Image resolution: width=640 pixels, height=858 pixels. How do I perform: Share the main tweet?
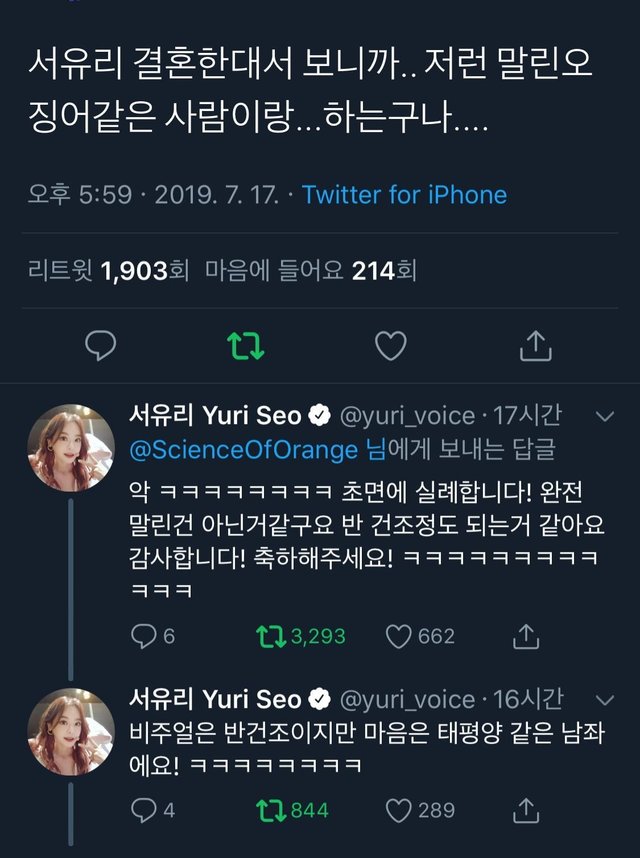tap(536, 346)
